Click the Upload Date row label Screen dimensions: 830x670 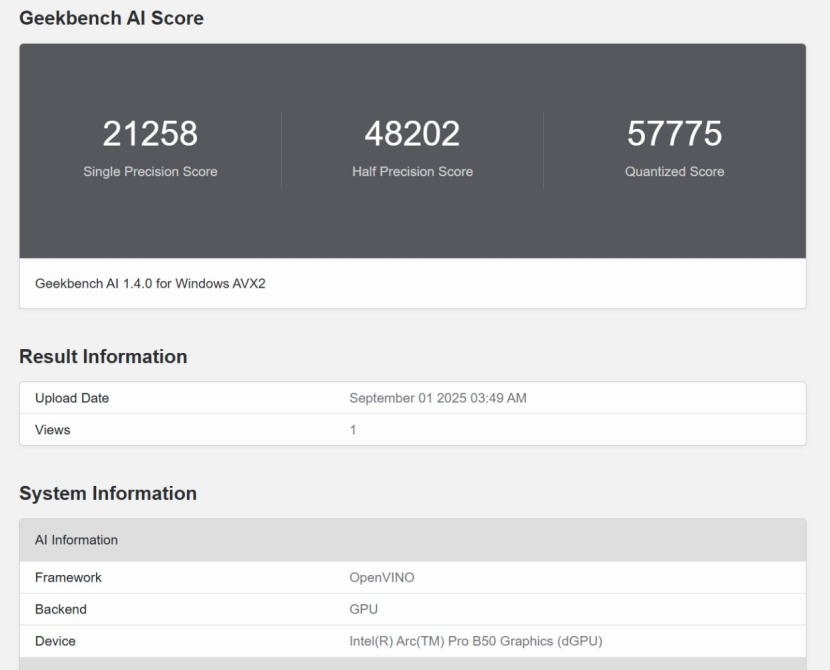click(72, 398)
